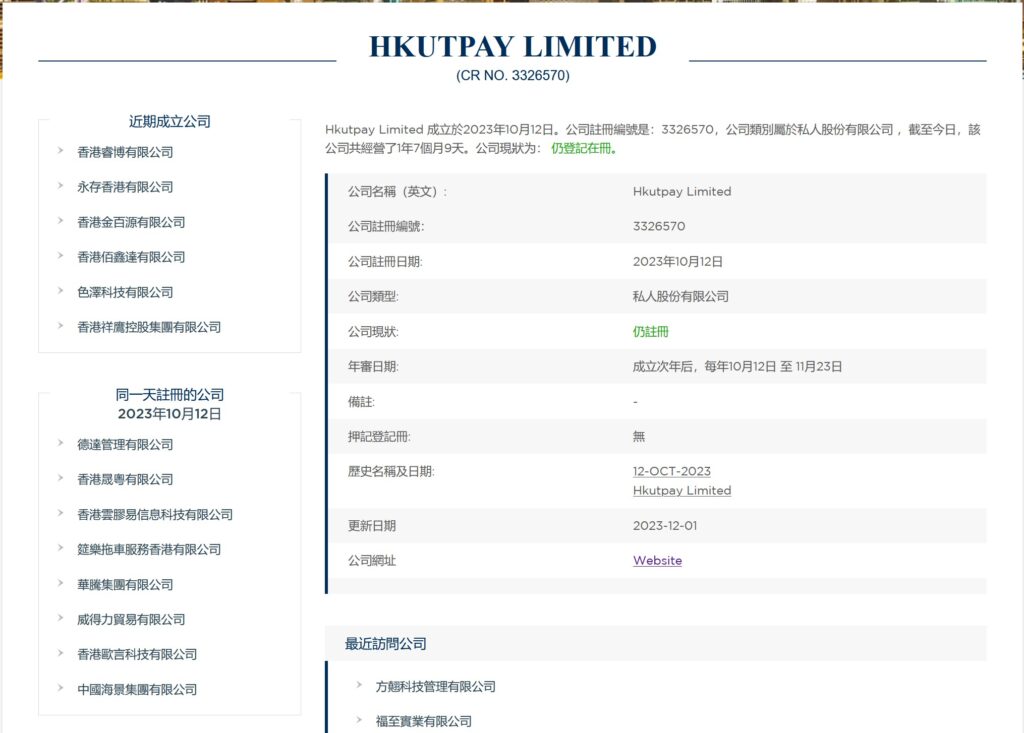1024x733 pixels.
Task: Click the 押記登記冊 value 無
Action: click(639, 436)
